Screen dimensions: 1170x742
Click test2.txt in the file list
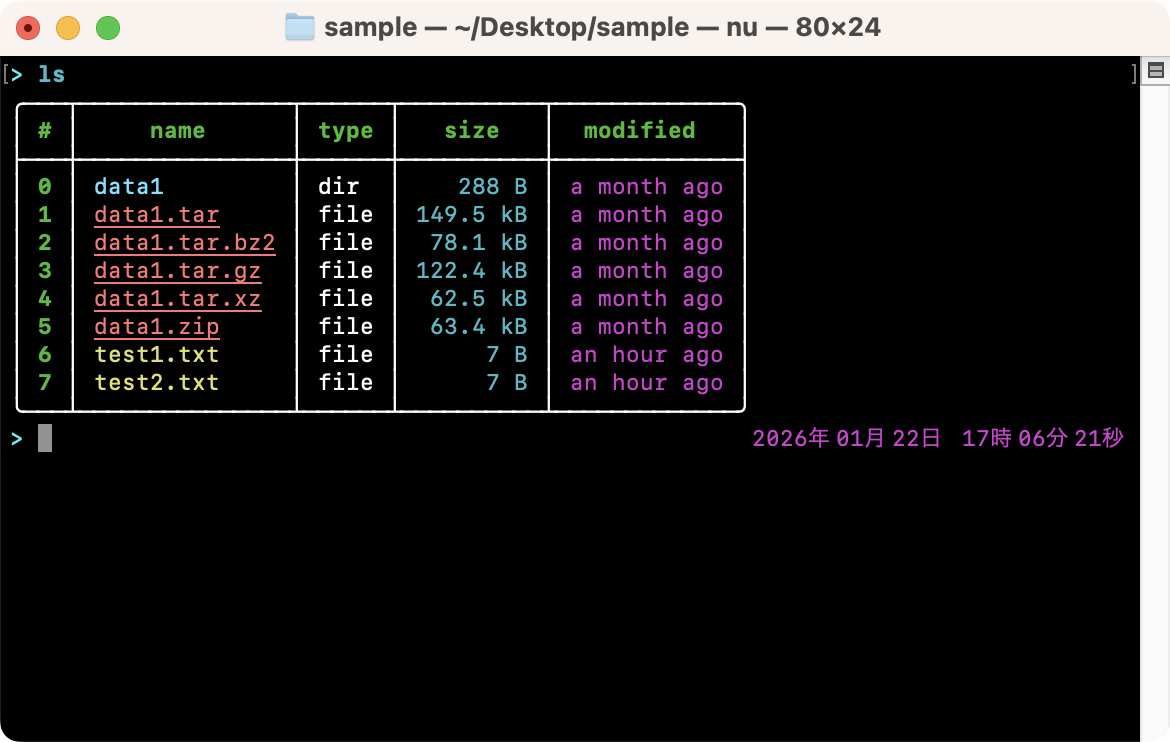(156, 383)
